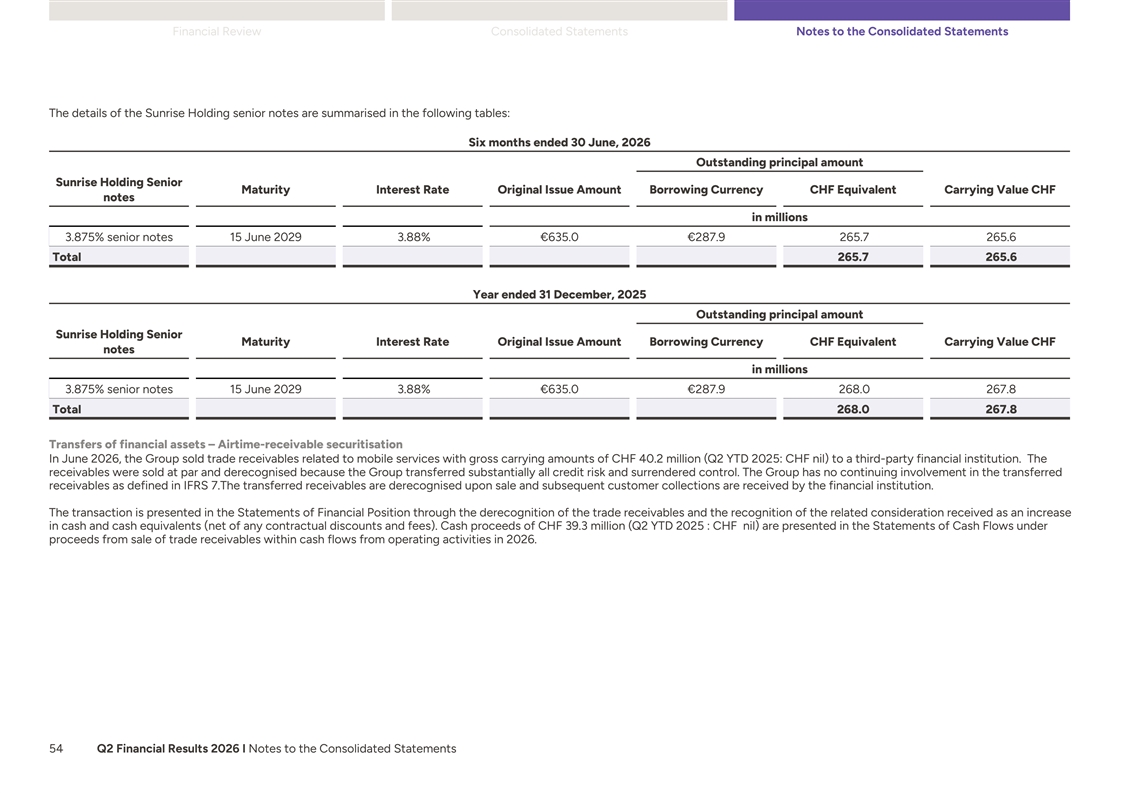Click the grey bar above Financial Review
The width and height of the screenshot is (1121, 793).
217,10
